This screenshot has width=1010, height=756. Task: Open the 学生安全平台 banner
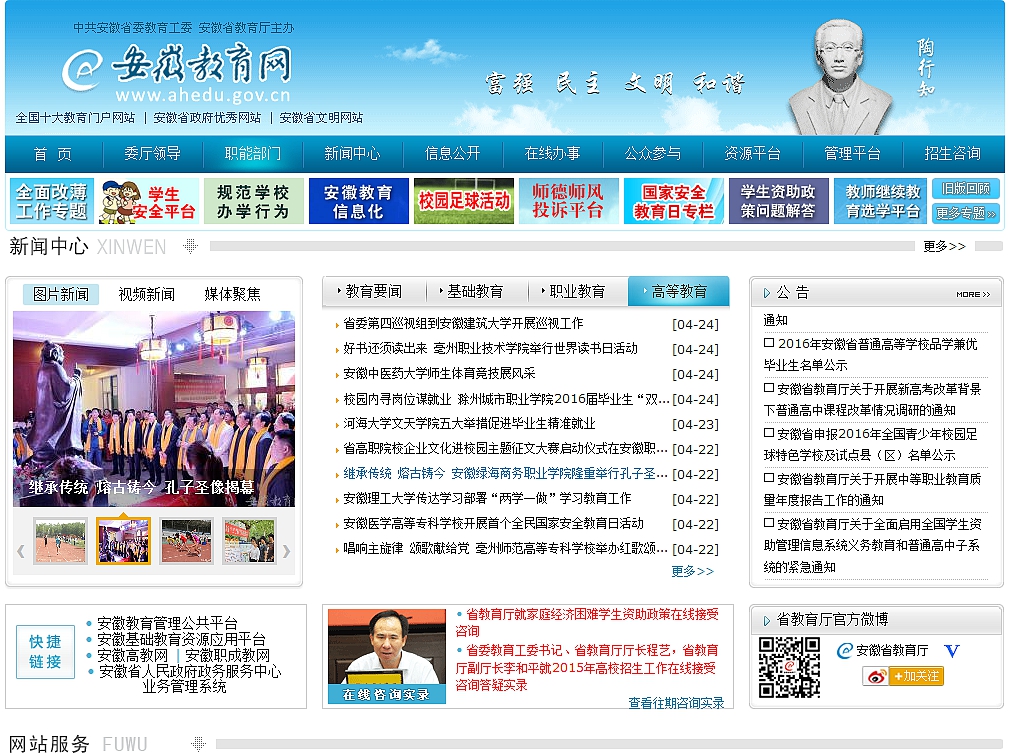[x=149, y=201]
